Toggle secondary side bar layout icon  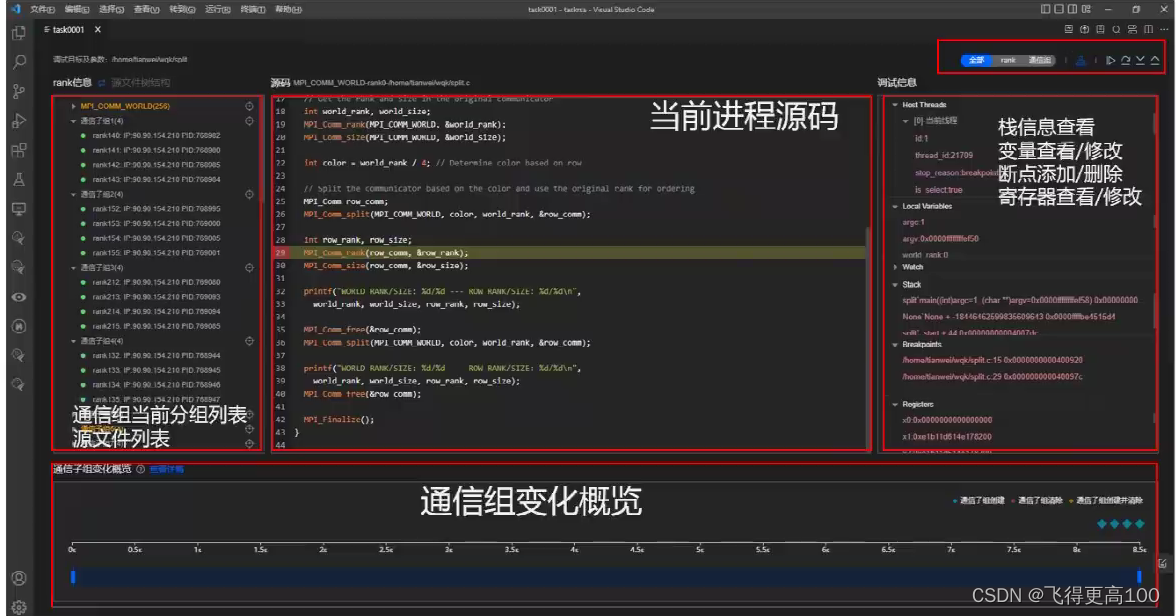1072,9
